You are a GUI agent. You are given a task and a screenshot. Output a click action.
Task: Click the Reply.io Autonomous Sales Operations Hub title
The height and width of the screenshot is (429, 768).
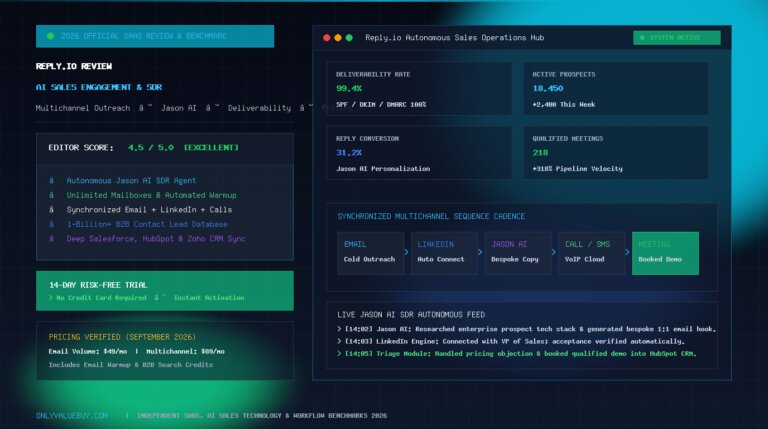pos(455,38)
